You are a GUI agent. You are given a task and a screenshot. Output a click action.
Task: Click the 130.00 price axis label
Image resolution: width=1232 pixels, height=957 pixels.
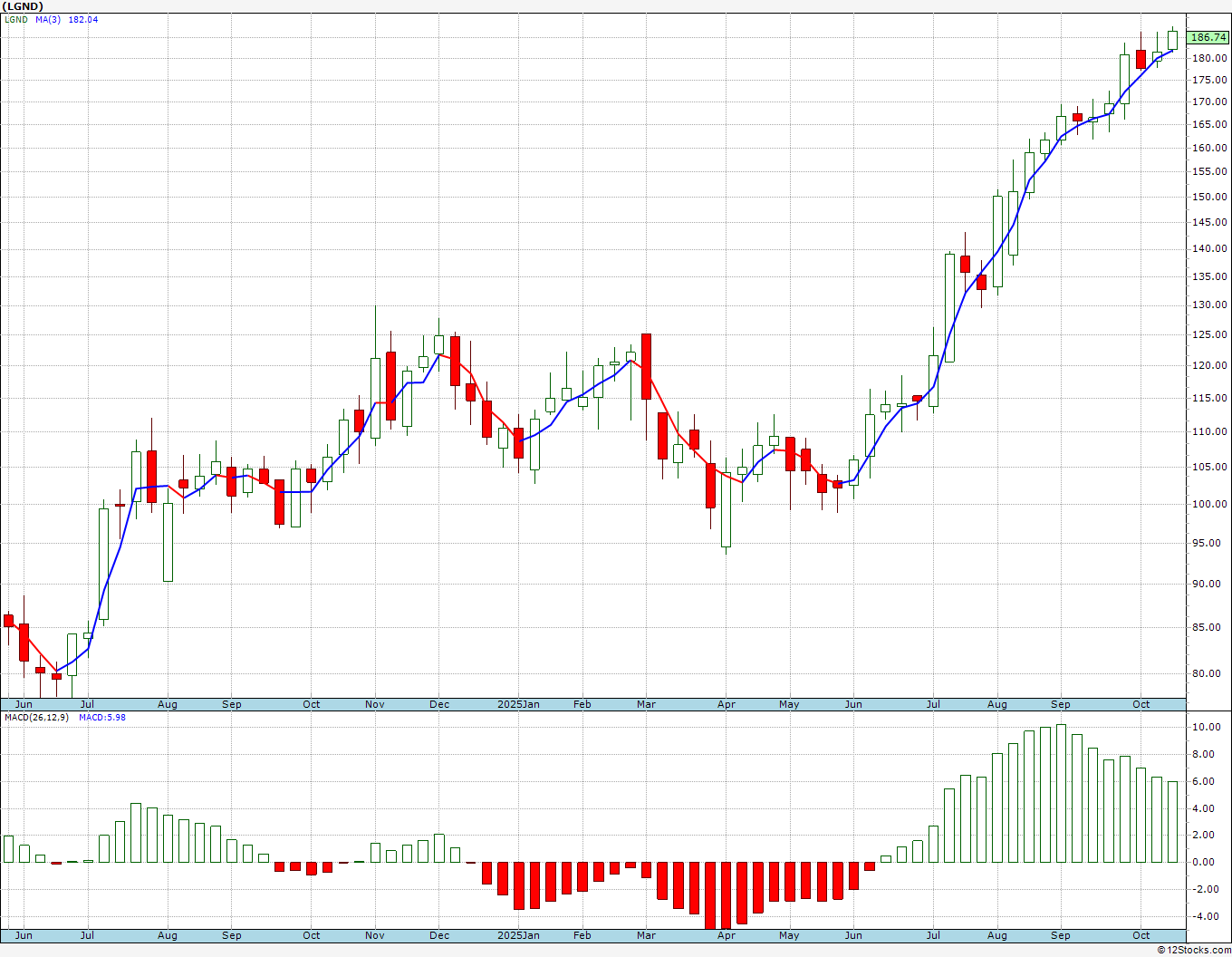click(x=1209, y=305)
